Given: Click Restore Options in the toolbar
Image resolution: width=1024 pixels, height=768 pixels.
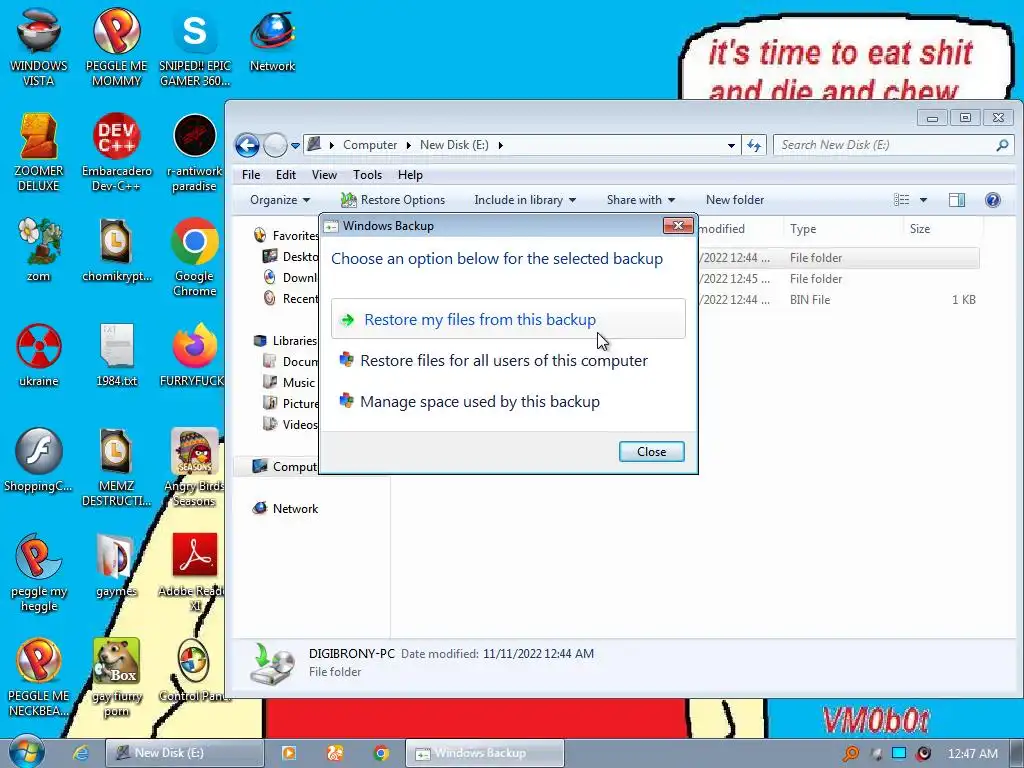Looking at the screenshot, I should [x=393, y=200].
